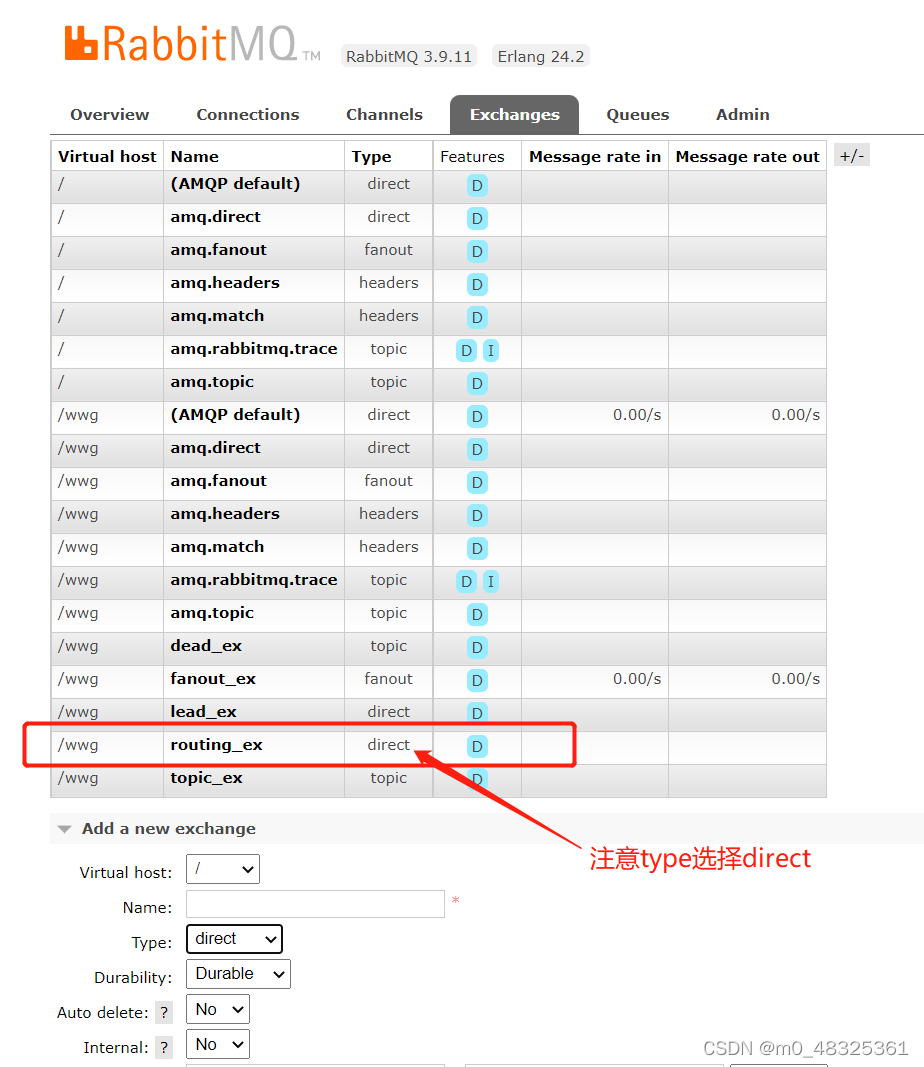Open (AMQP default) in / virtual host
924x1067 pixels.
[x=235, y=184]
